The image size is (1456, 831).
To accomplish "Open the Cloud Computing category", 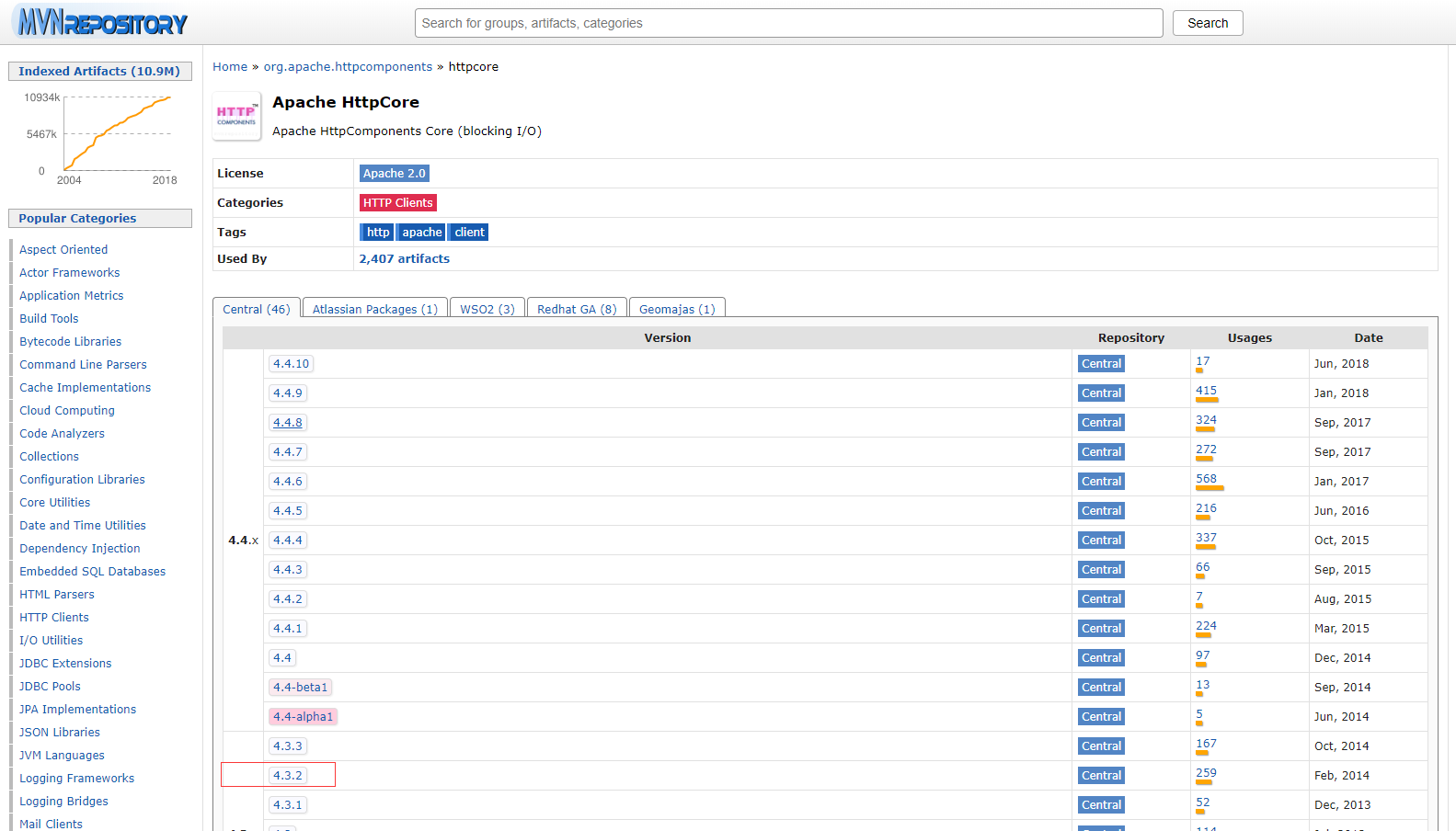I will (67, 411).
